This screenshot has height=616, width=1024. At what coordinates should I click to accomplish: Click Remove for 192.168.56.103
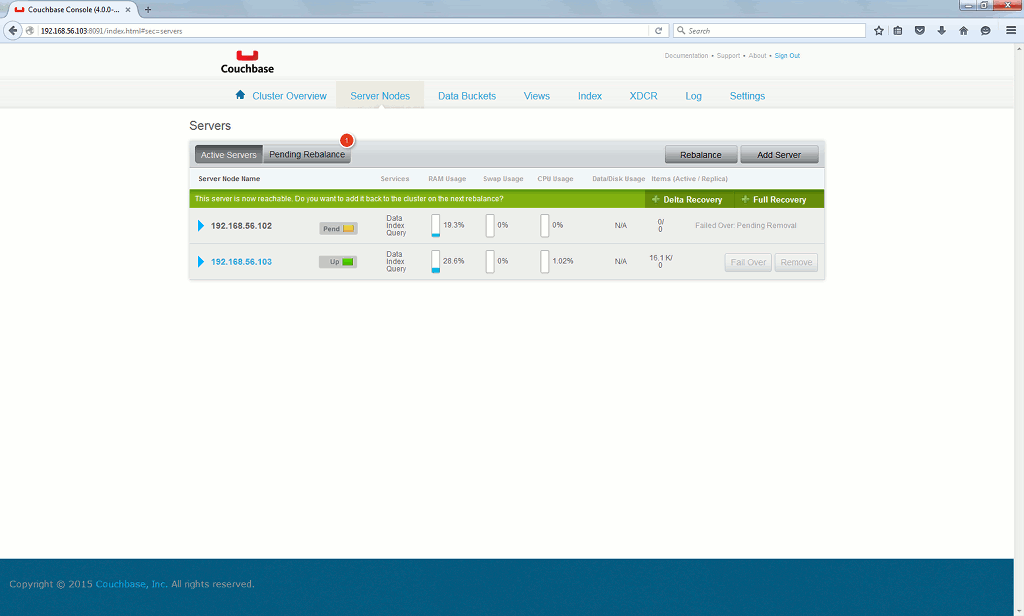click(796, 262)
